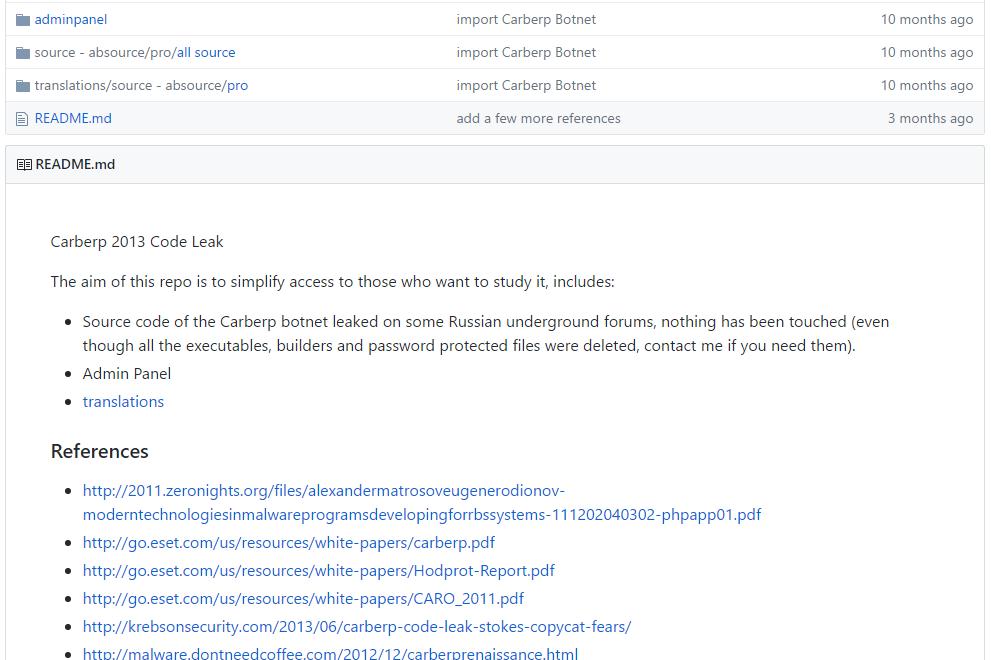Follow the translations link in README
This screenshot has width=991, height=660.
(x=123, y=401)
